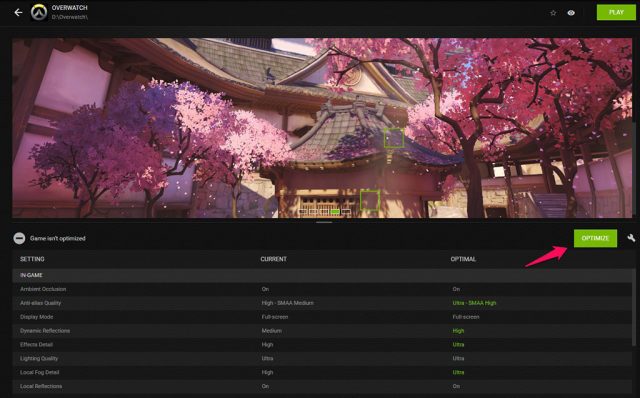Click the OVERWATCH title text
640x398 pixels.
coord(69,8)
